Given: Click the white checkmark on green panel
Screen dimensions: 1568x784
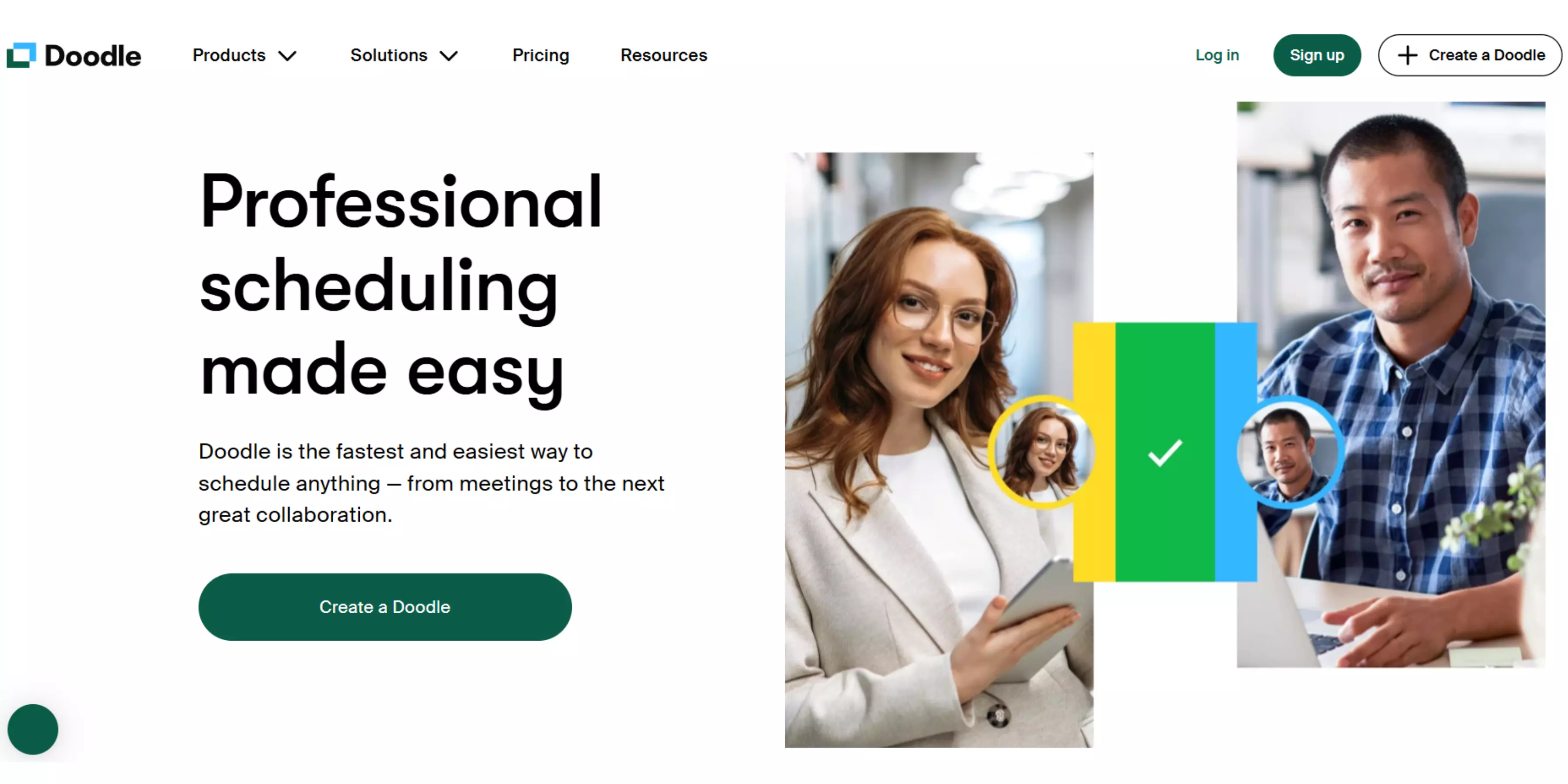Looking at the screenshot, I should pyautogui.click(x=1165, y=453).
